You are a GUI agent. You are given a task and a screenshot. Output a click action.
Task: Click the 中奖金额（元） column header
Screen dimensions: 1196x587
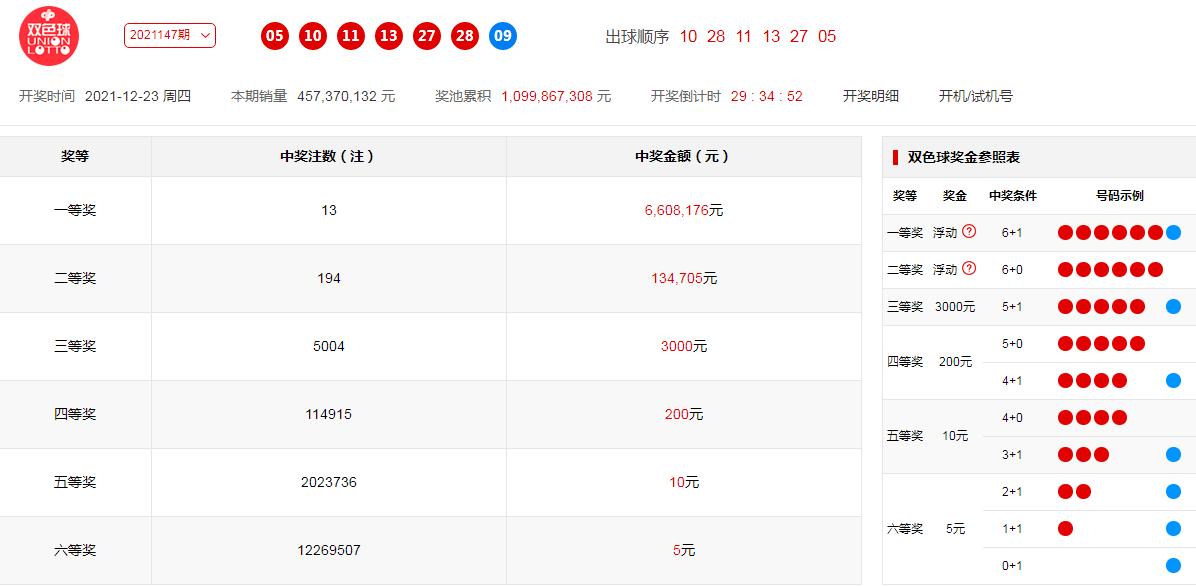[x=684, y=156]
